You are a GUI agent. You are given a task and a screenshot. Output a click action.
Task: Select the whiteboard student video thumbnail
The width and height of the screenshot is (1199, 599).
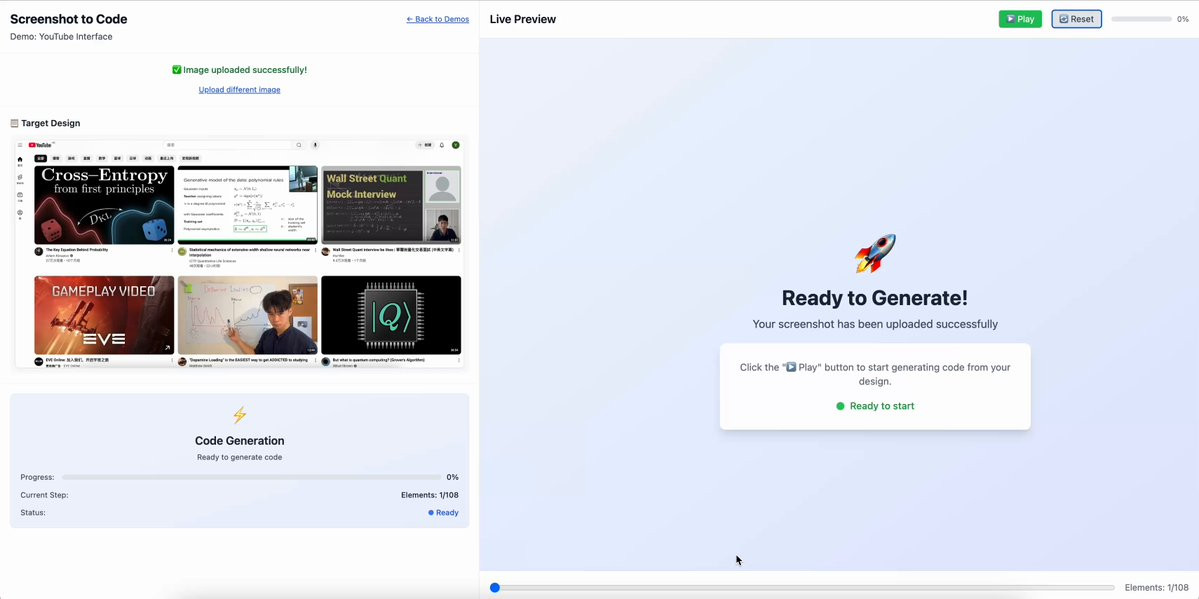[x=247, y=315]
